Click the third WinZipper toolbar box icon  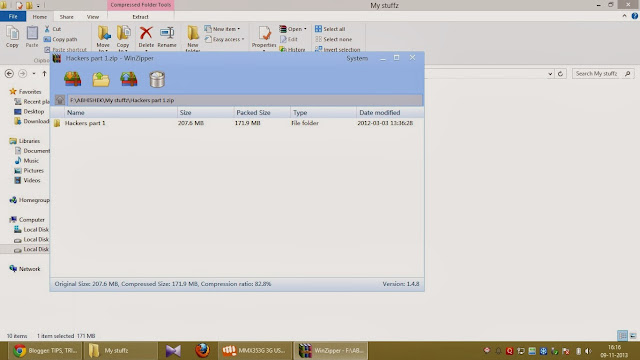coord(129,79)
